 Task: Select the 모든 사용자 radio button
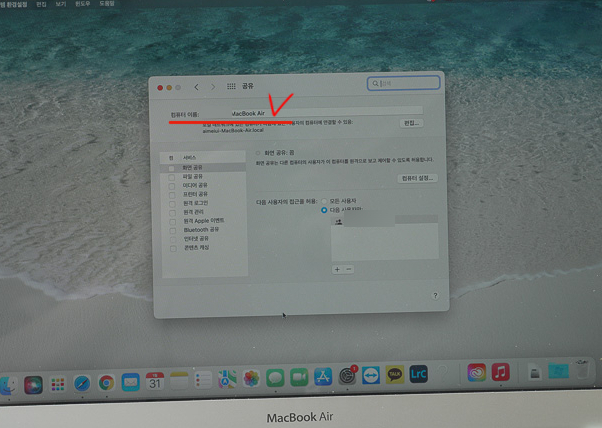[x=324, y=201]
